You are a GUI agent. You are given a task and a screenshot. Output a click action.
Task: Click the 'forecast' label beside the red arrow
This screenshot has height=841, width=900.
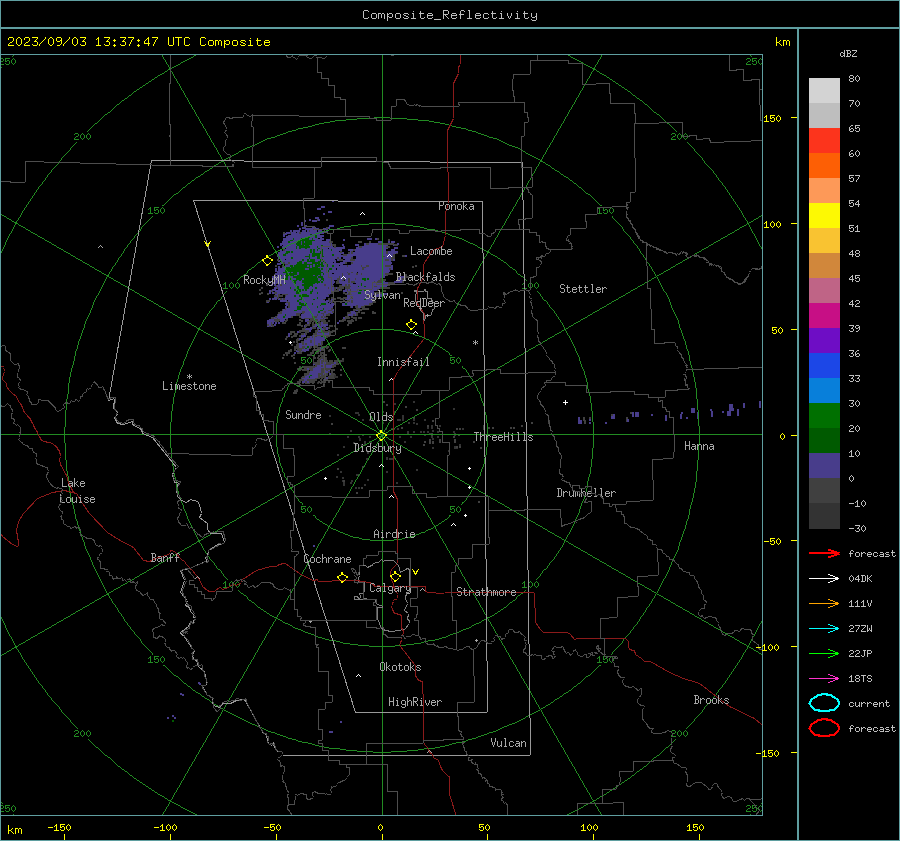coord(871,553)
